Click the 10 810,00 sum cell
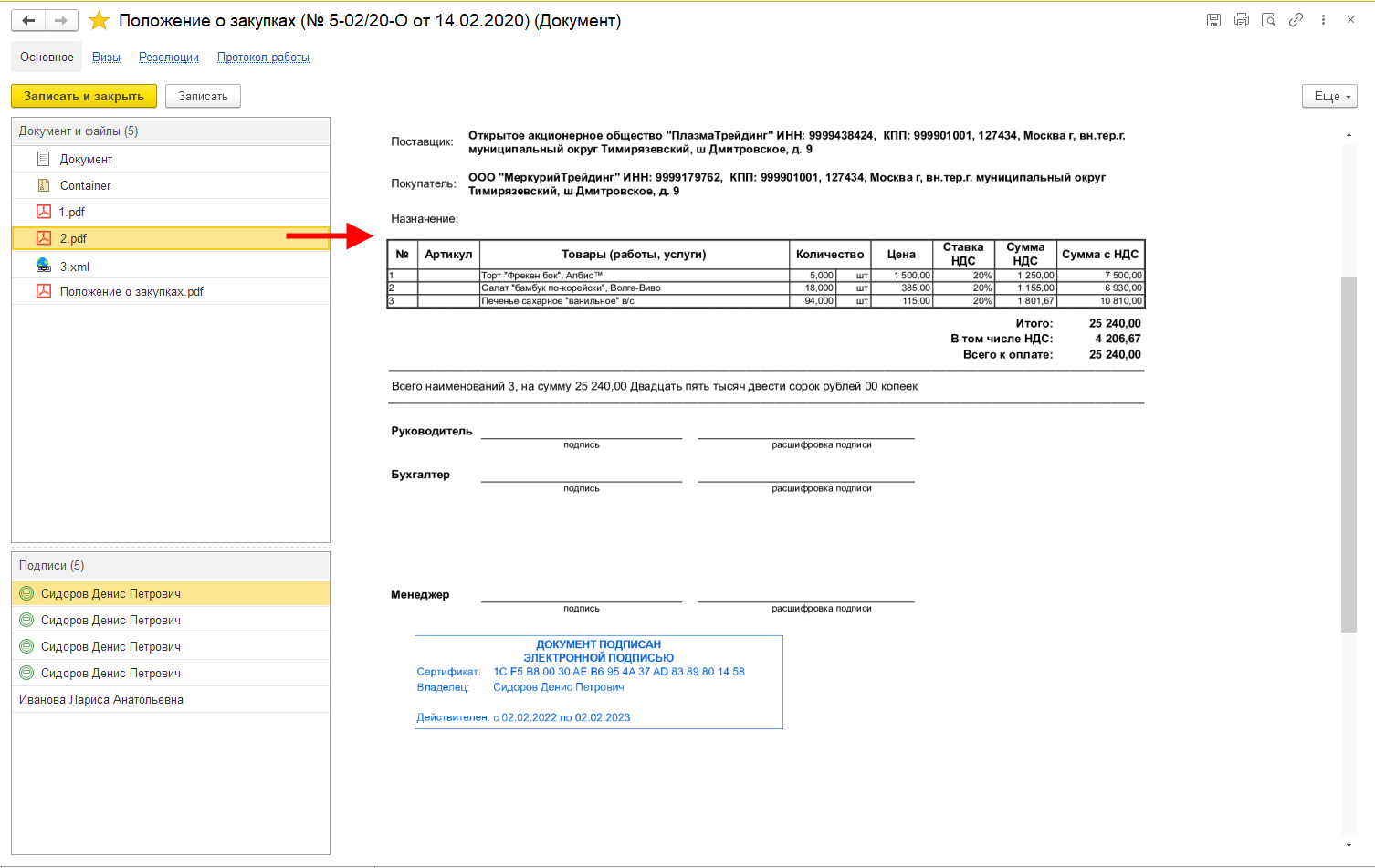Viewport: 1375px width, 868px height. click(1100, 300)
